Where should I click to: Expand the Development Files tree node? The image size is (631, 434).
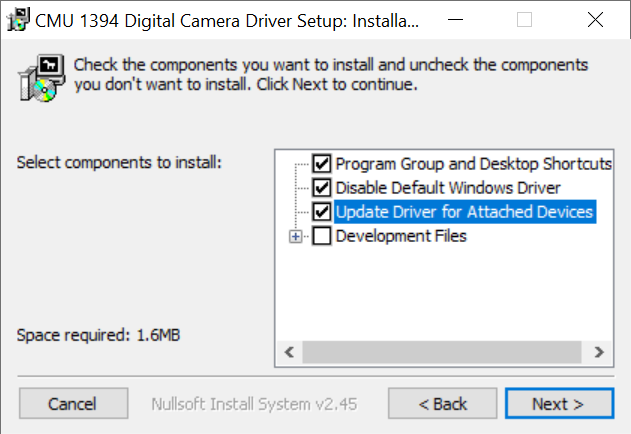coord(295,236)
